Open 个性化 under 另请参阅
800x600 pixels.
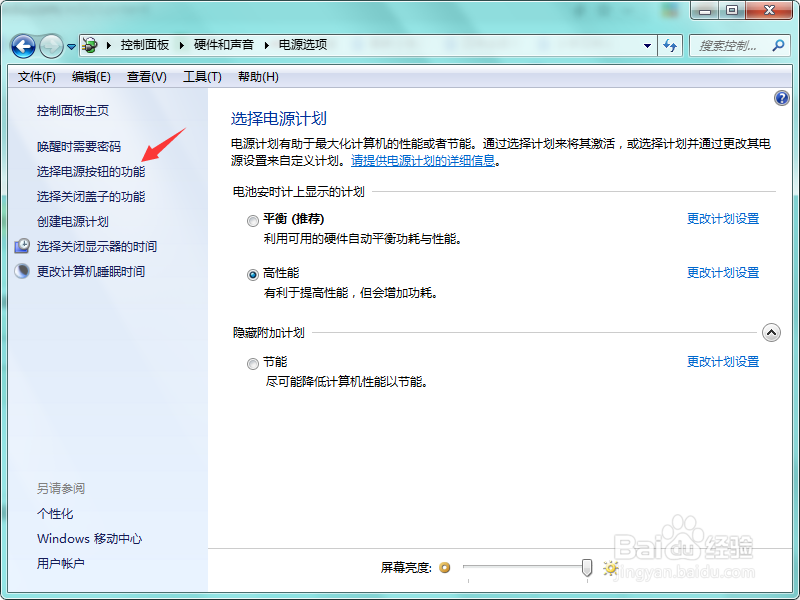coord(55,514)
